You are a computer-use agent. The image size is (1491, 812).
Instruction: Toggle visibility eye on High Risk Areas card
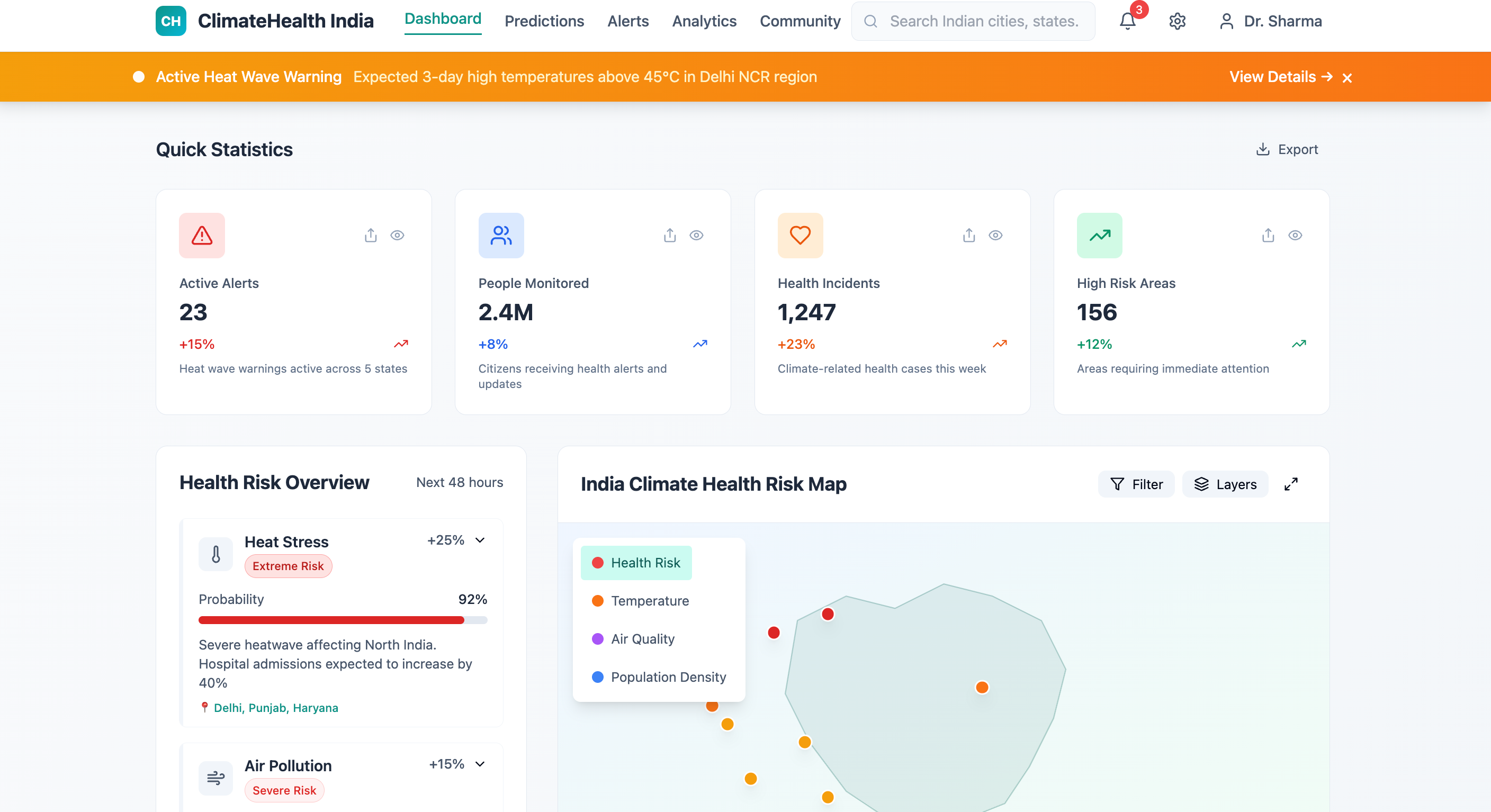coord(1295,235)
